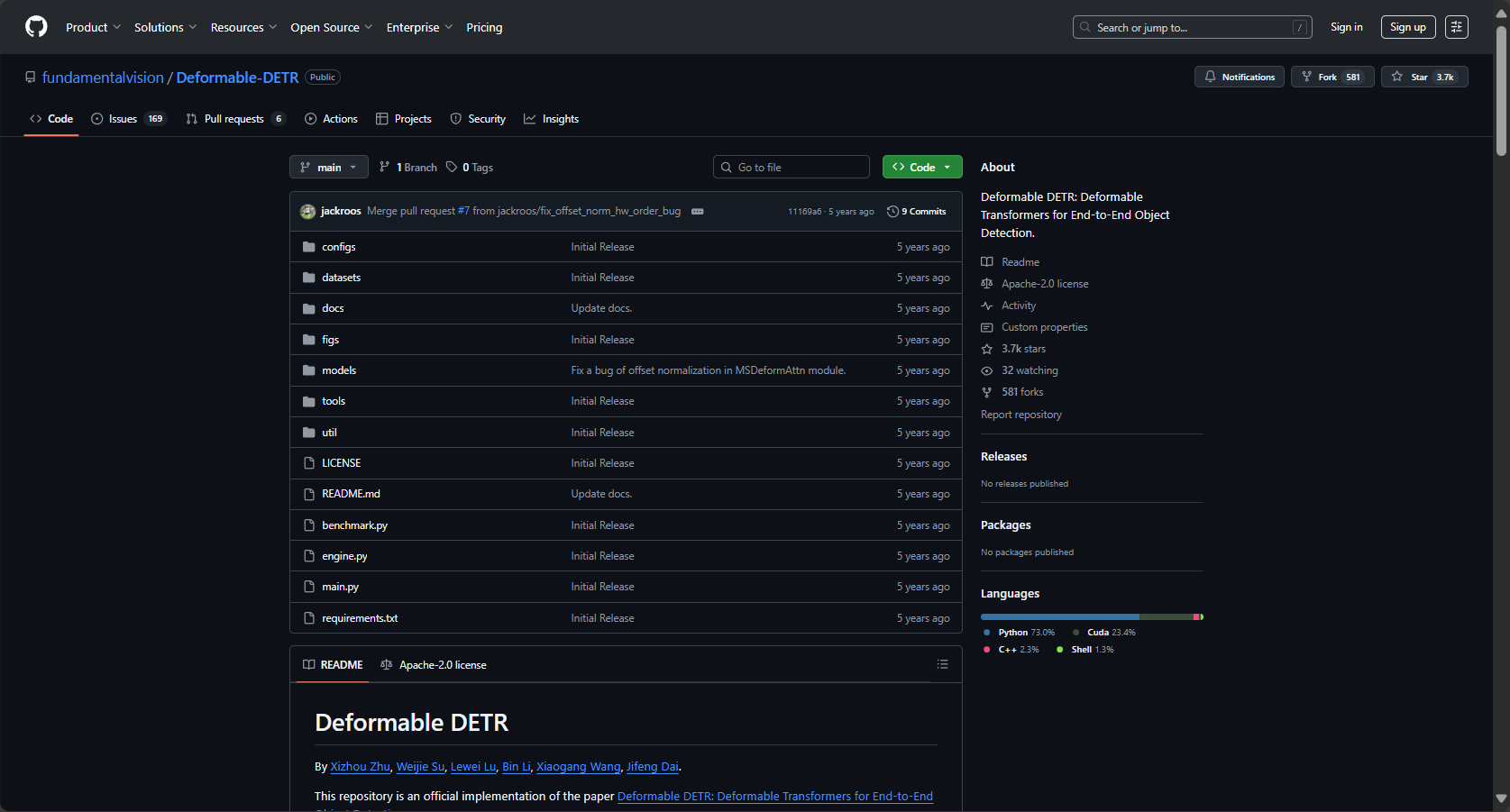This screenshot has height=812, width=1510.
Task: Expand the Solutions menu
Action: (165, 27)
